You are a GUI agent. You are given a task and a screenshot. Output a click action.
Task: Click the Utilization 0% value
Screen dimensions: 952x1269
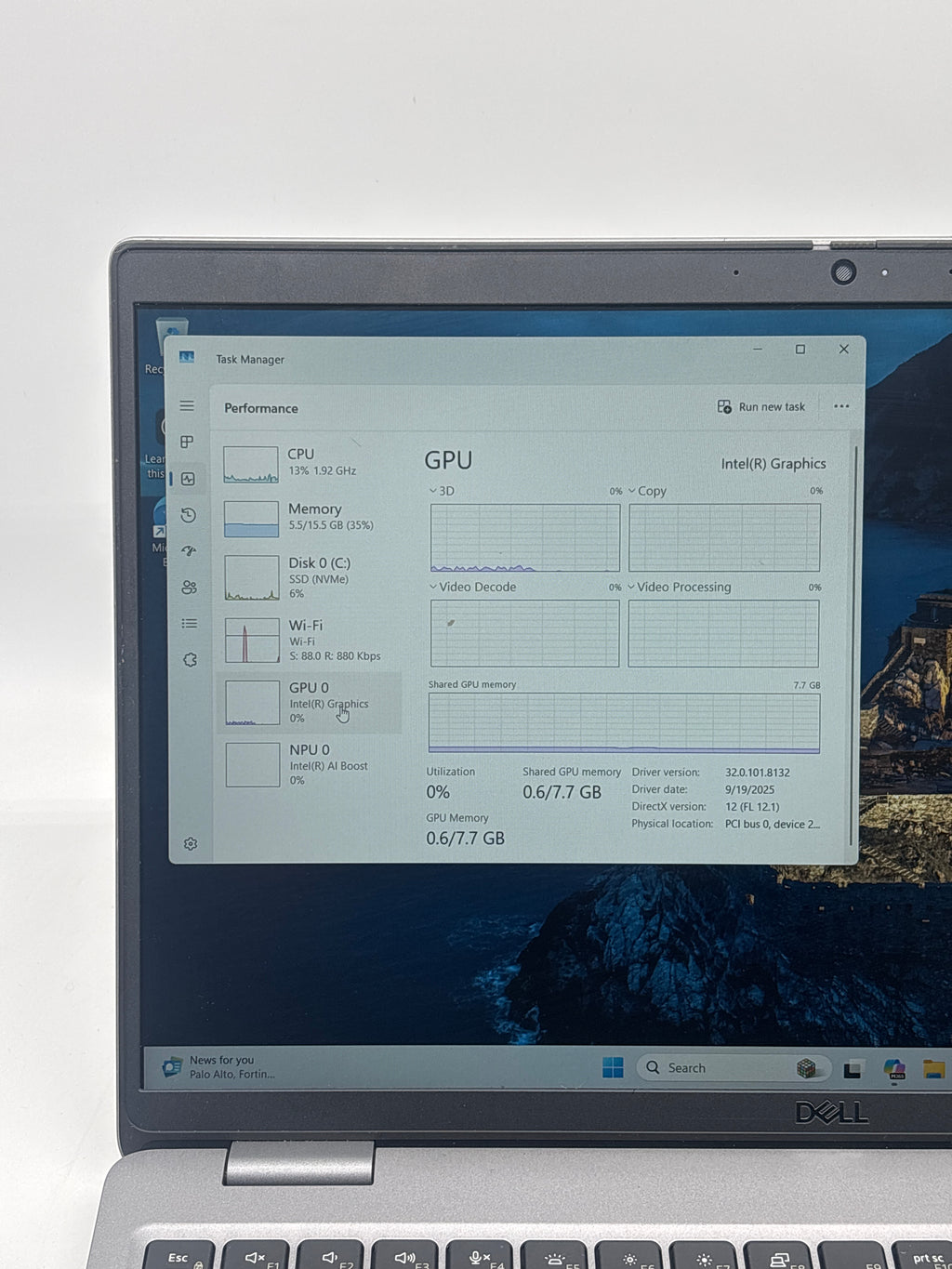[438, 792]
